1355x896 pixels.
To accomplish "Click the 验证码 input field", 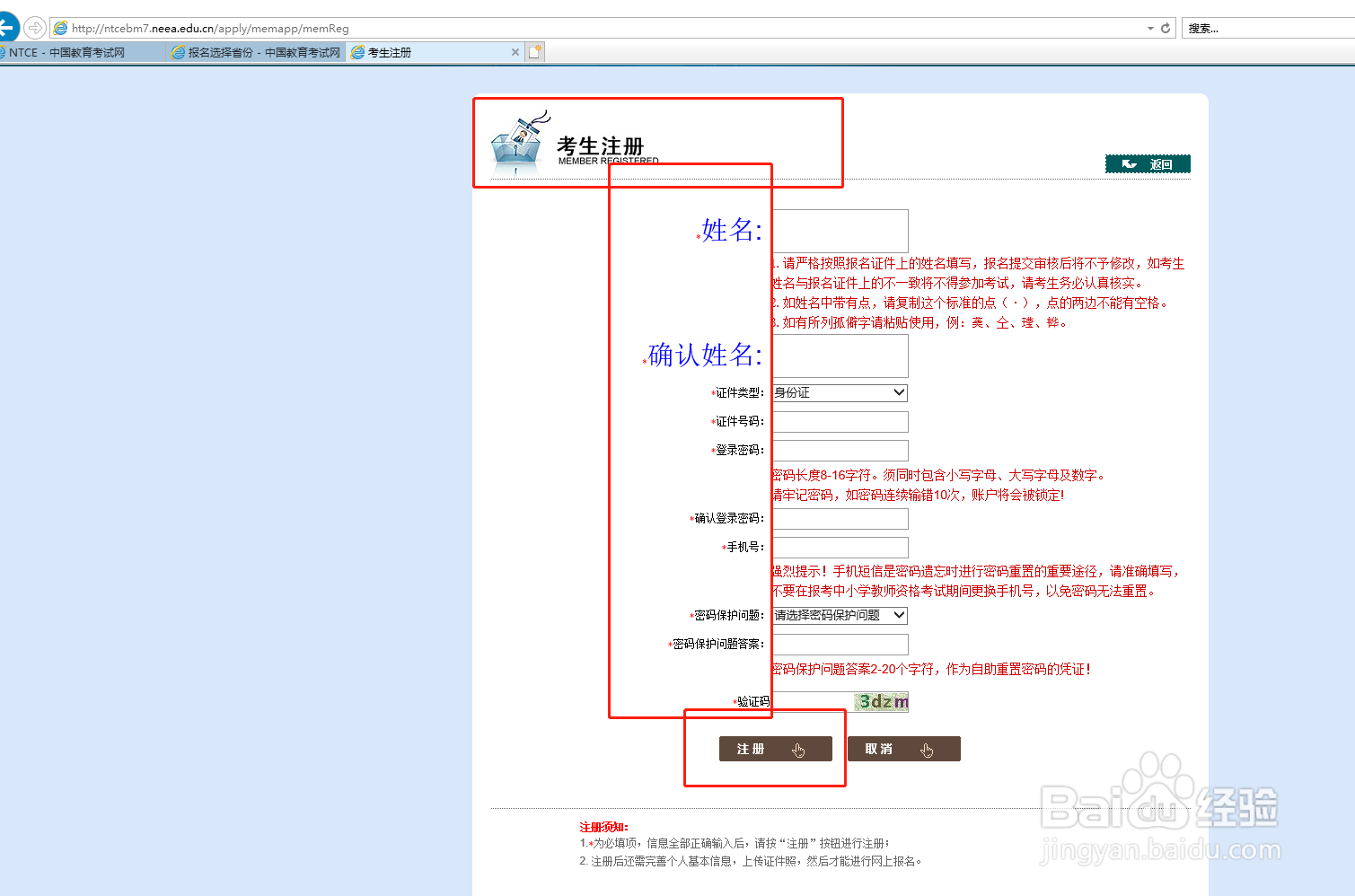I will 812,702.
